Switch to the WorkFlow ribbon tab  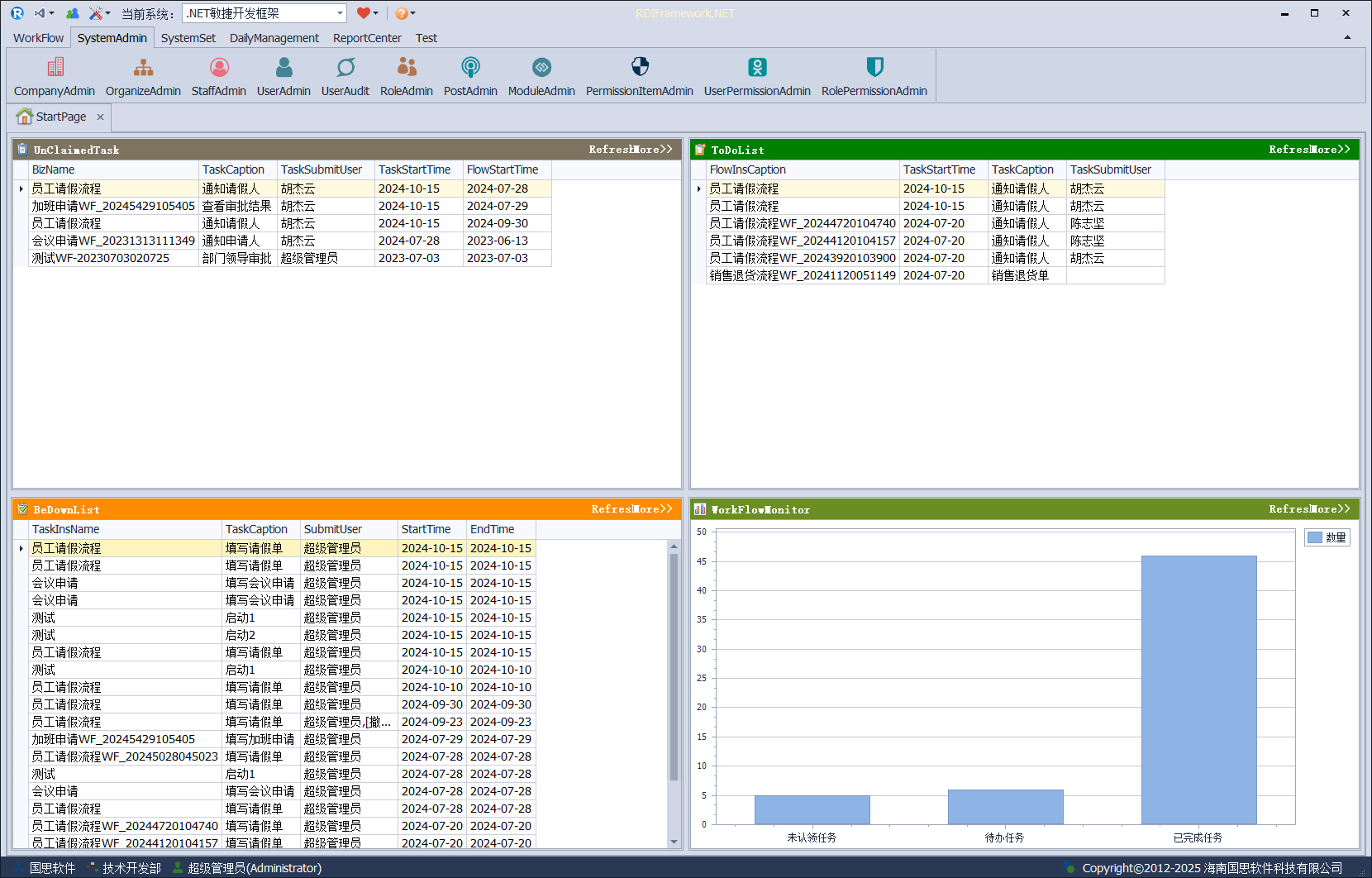click(x=38, y=38)
